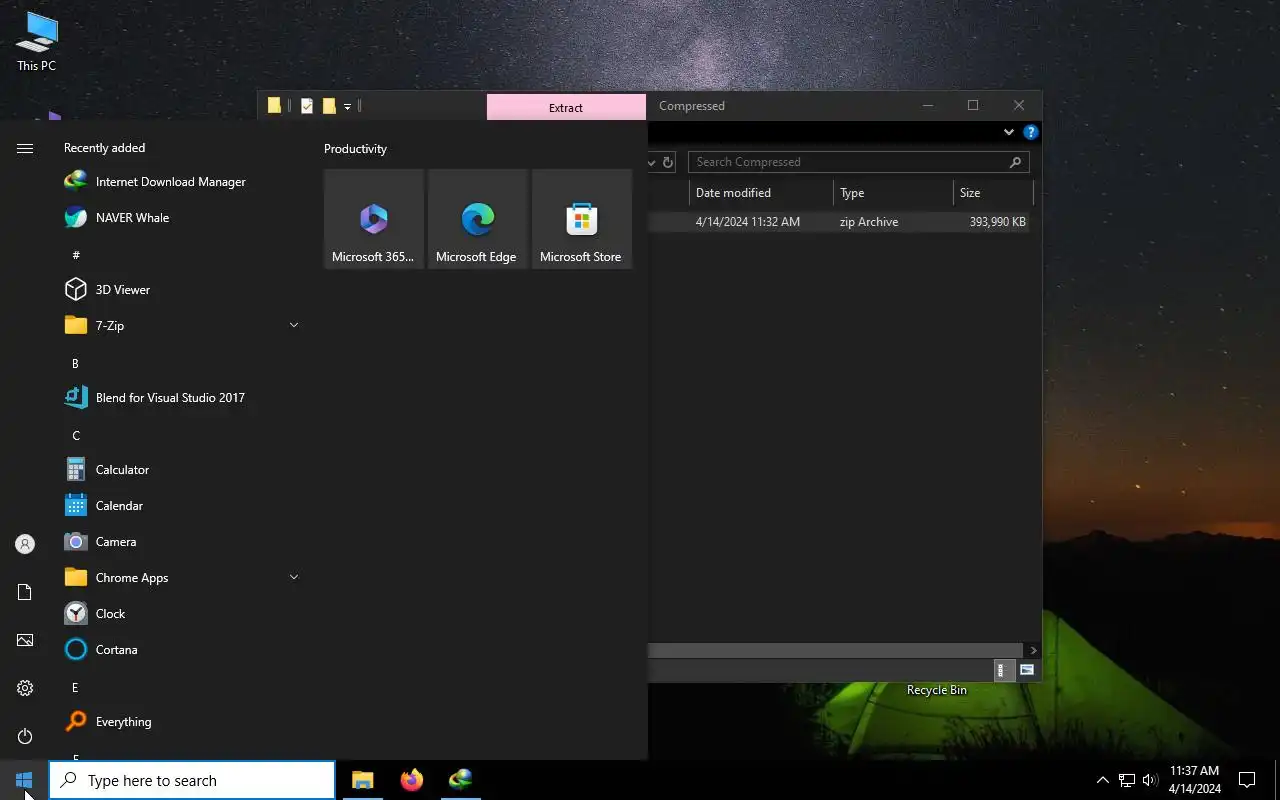Open Settings gear in Start sidebar

pos(25,688)
